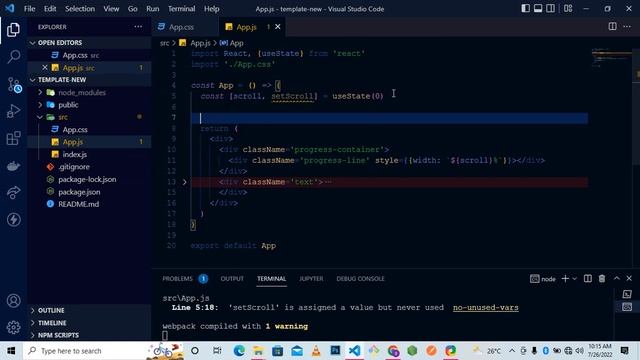Click the taskbar search box
The height and width of the screenshot is (360, 640).
point(104,351)
